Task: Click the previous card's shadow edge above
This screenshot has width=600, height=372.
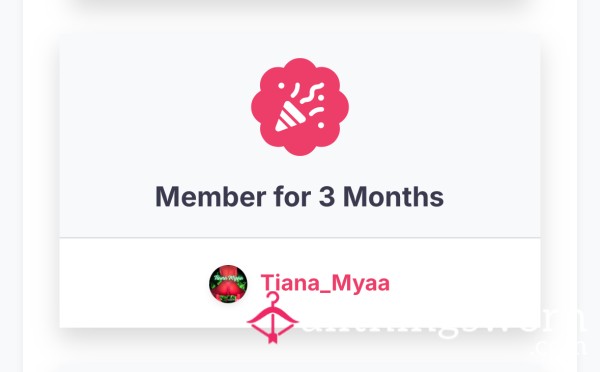Action: pyautogui.click(x=300, y=8)
